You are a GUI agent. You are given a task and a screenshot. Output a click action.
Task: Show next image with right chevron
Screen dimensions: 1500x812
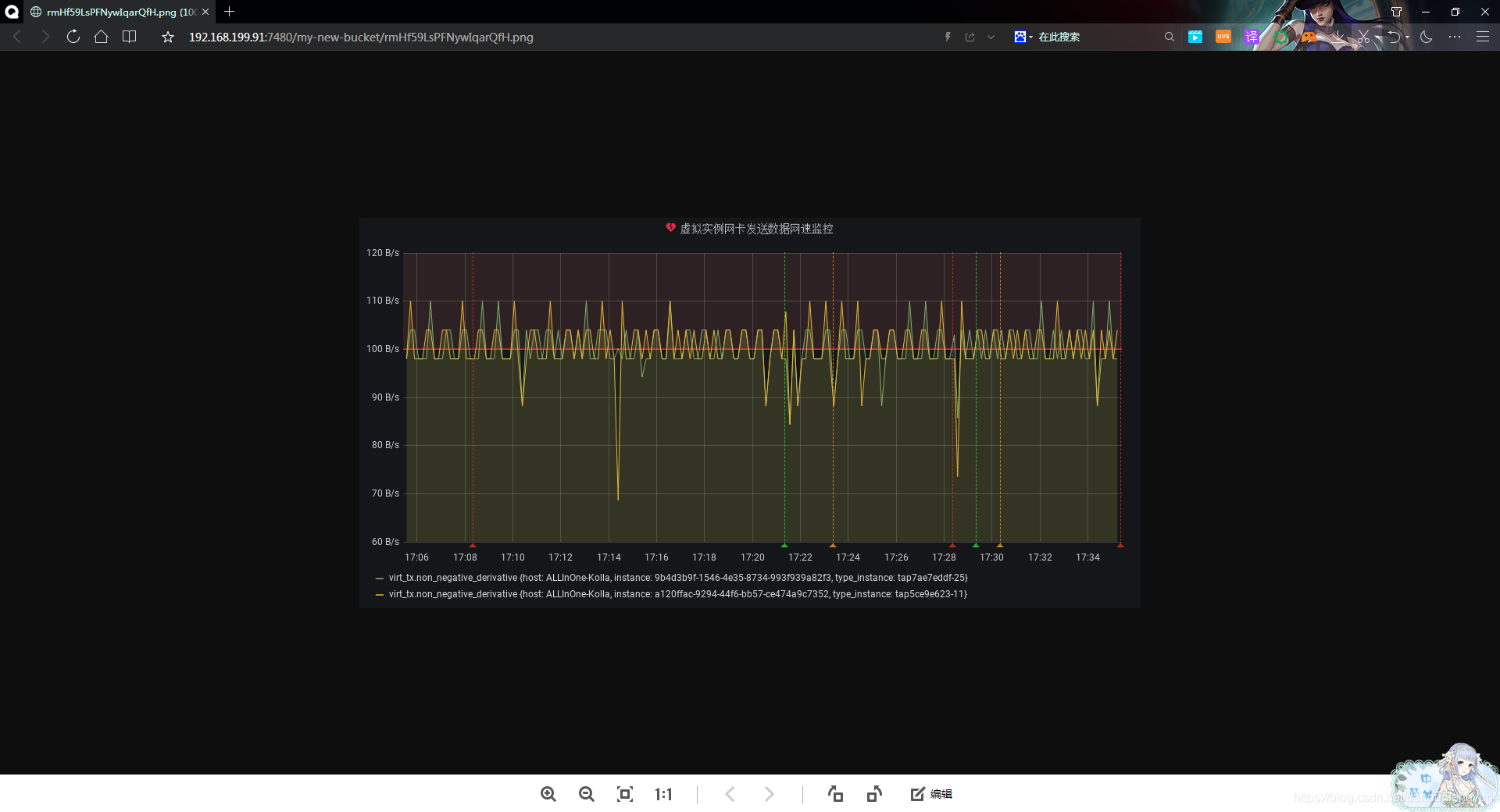770,794
